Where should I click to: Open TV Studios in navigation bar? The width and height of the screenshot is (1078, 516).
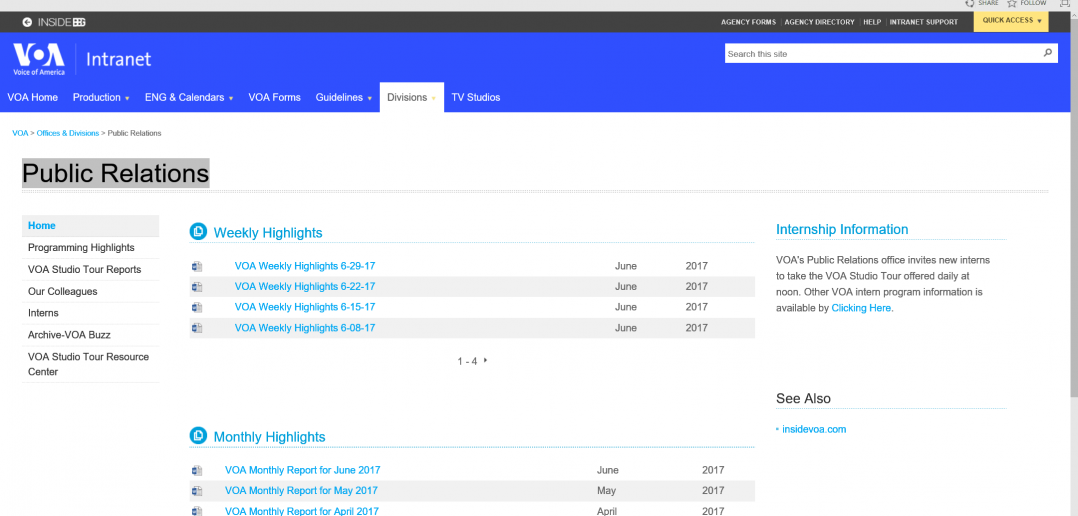click(476, 98)
